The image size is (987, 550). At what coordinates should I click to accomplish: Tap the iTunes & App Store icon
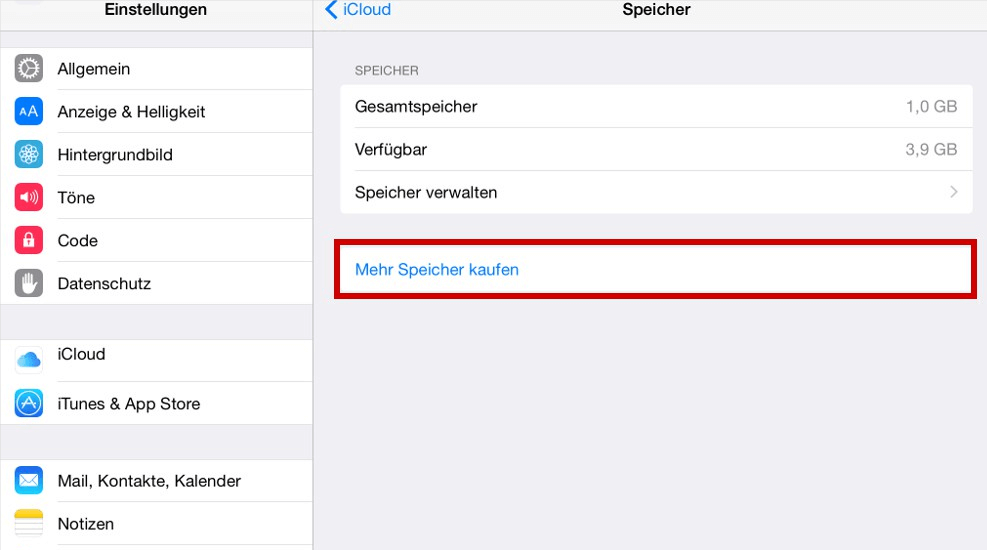[29, 404]
